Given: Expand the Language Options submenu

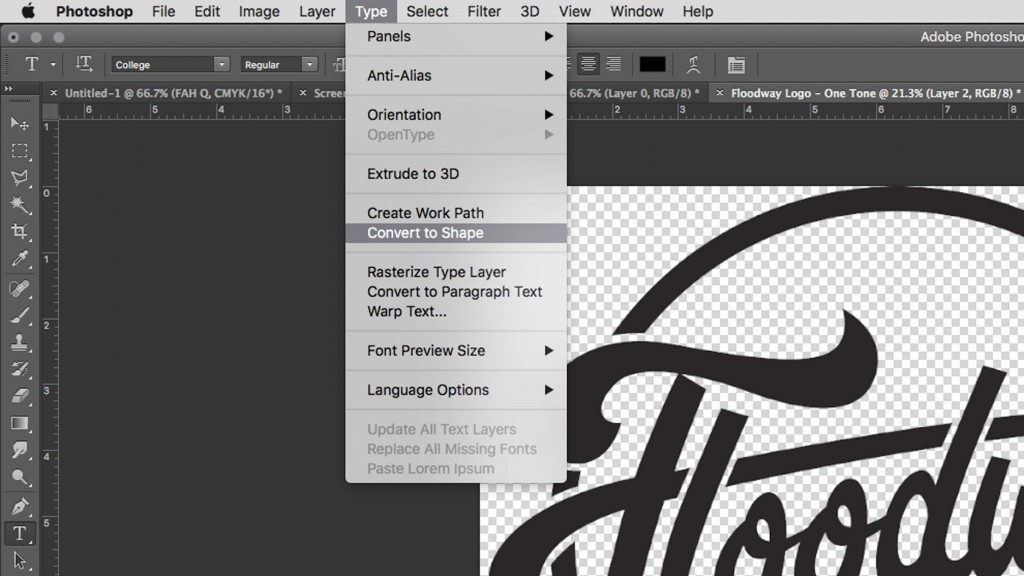Looking at the screenshot, I should 456,390.
